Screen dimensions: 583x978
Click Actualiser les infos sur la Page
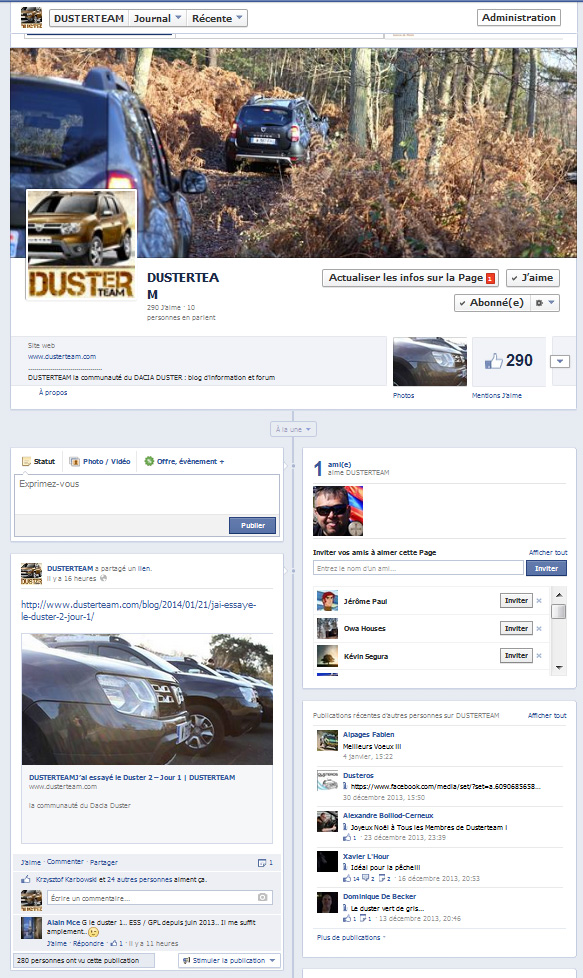click(410, 278)
